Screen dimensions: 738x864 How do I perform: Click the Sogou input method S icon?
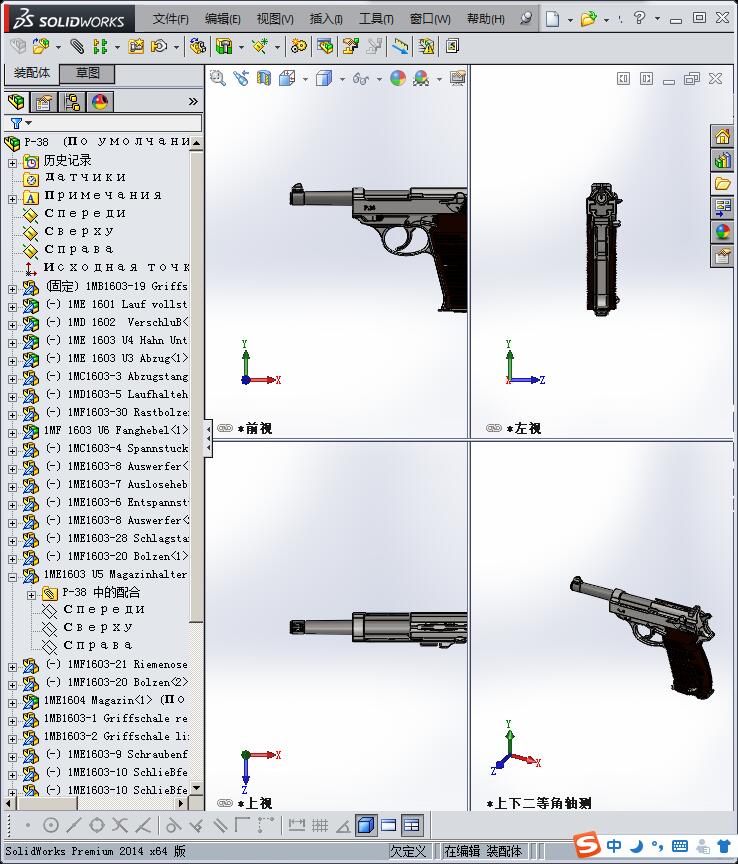point(587,844)
